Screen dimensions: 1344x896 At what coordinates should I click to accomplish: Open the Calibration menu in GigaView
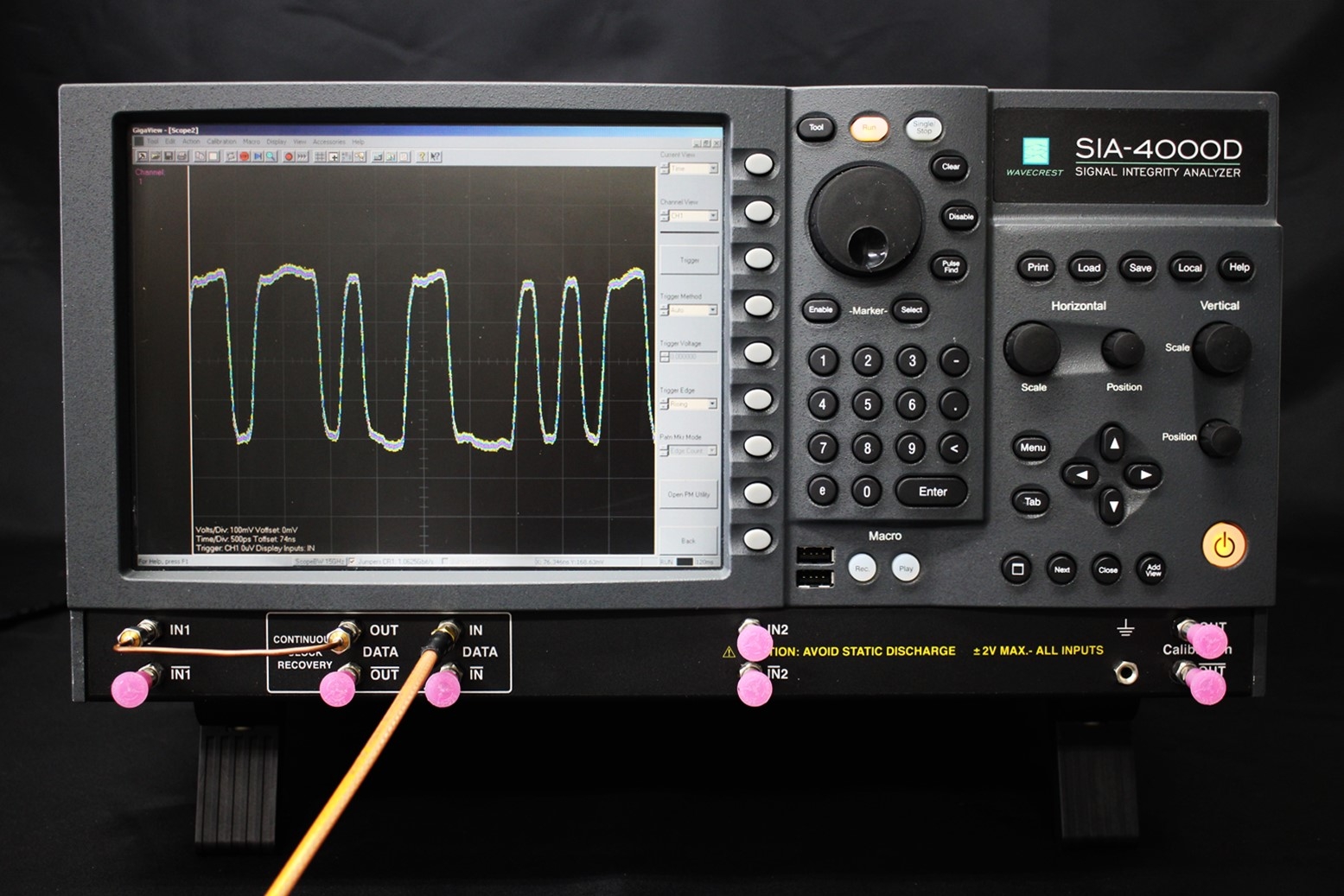click(221, 142)
